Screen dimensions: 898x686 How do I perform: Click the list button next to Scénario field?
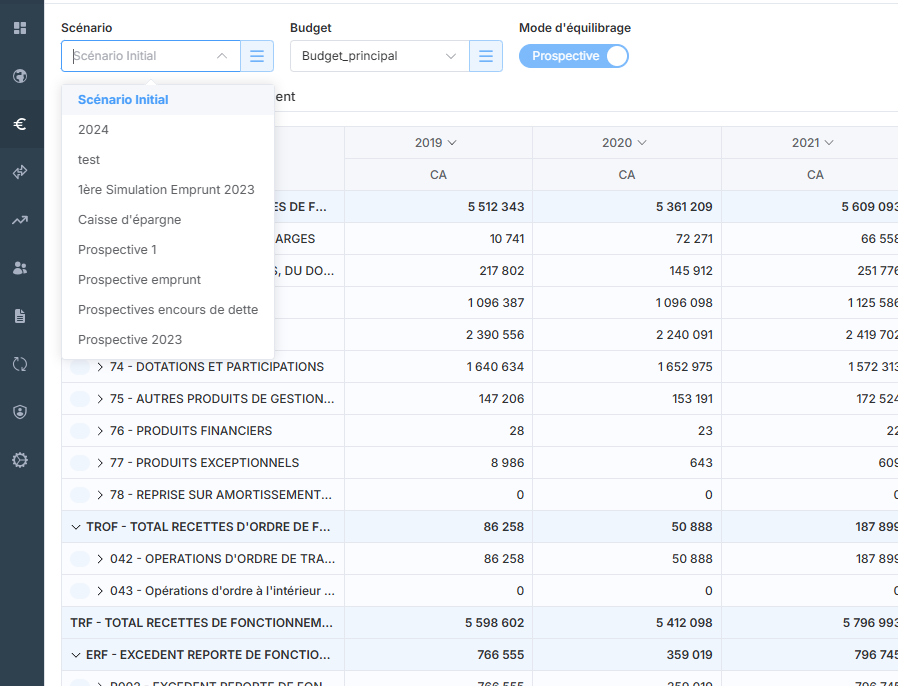257,56
